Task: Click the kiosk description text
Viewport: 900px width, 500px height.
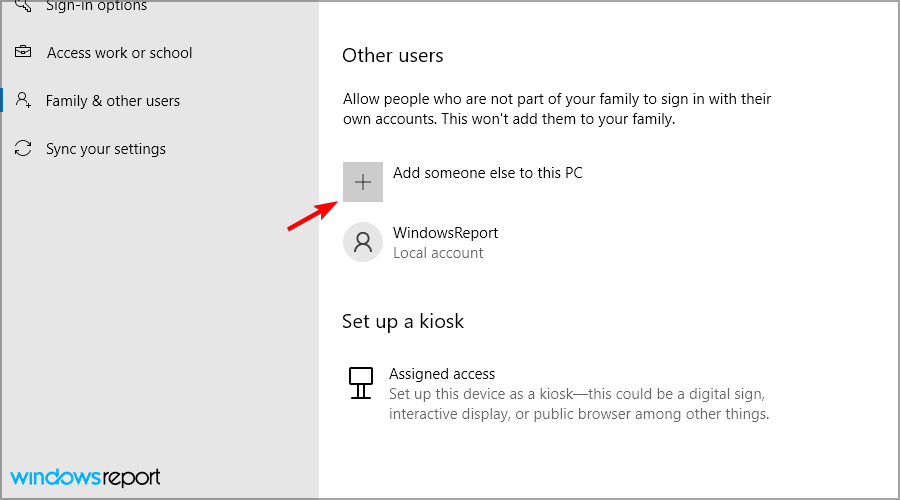Action: (579, 404)
